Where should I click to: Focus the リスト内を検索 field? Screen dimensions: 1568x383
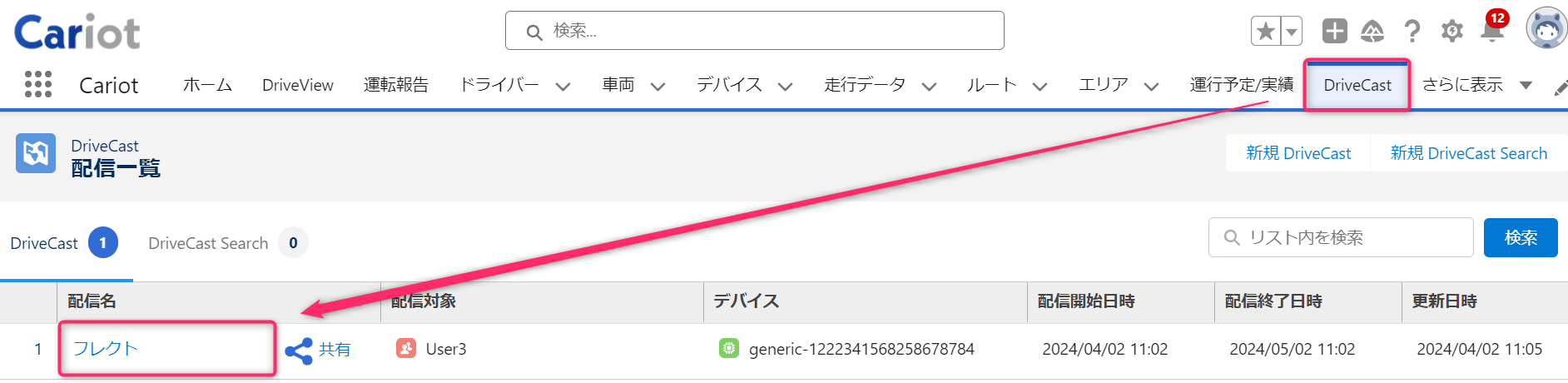pyautogui.click(x=1341, y=238)
